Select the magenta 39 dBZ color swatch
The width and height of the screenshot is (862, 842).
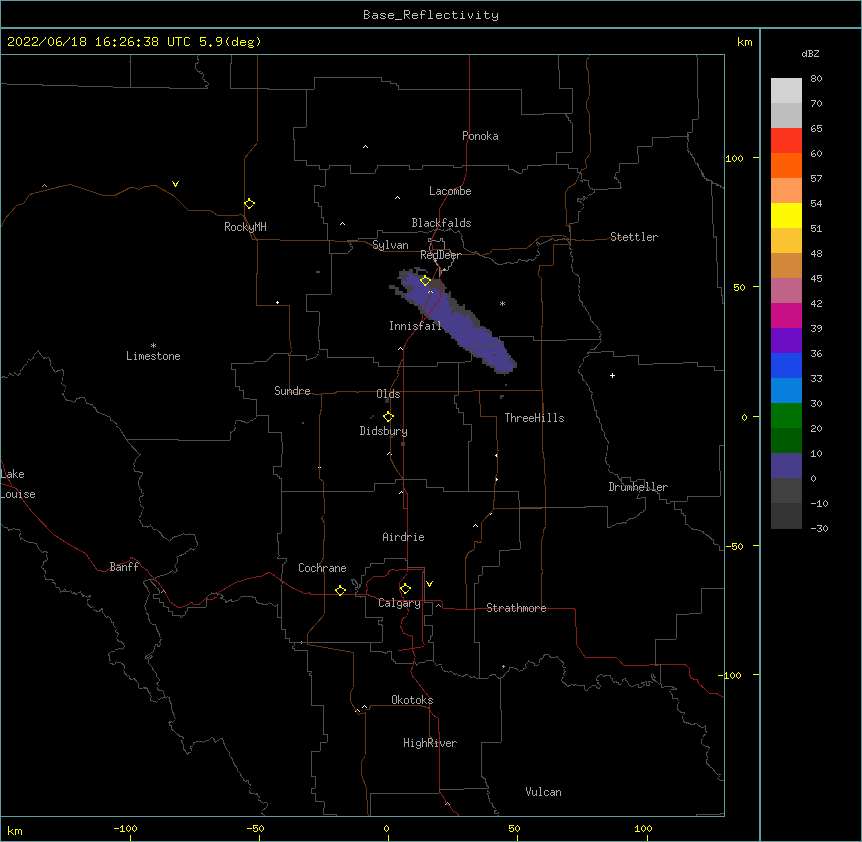(x=786, y=315)
